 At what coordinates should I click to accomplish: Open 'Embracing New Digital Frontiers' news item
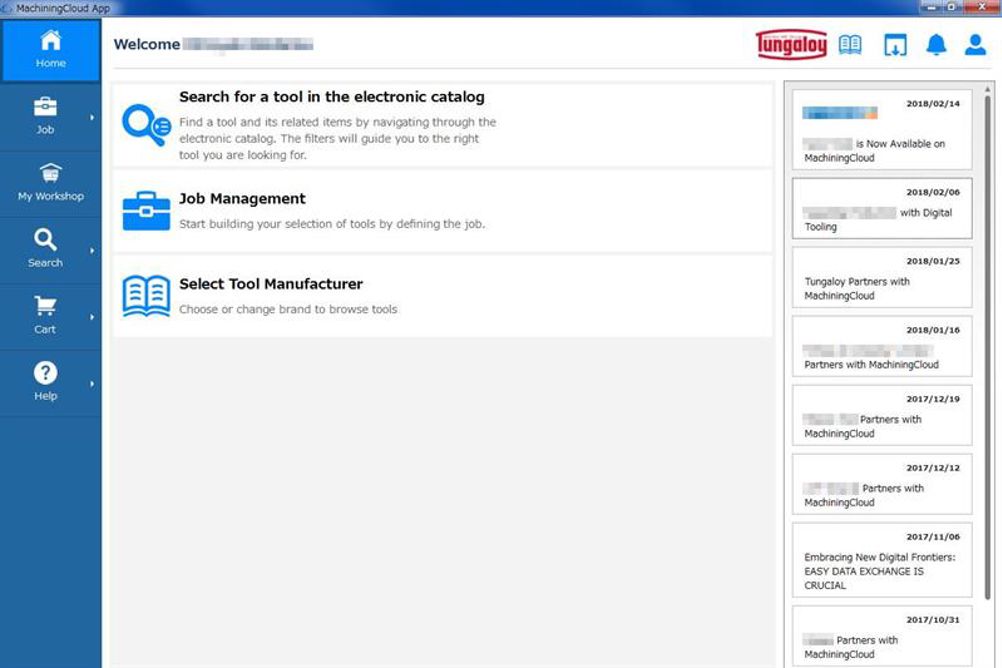pyautogui.click(x=882, y=561)
